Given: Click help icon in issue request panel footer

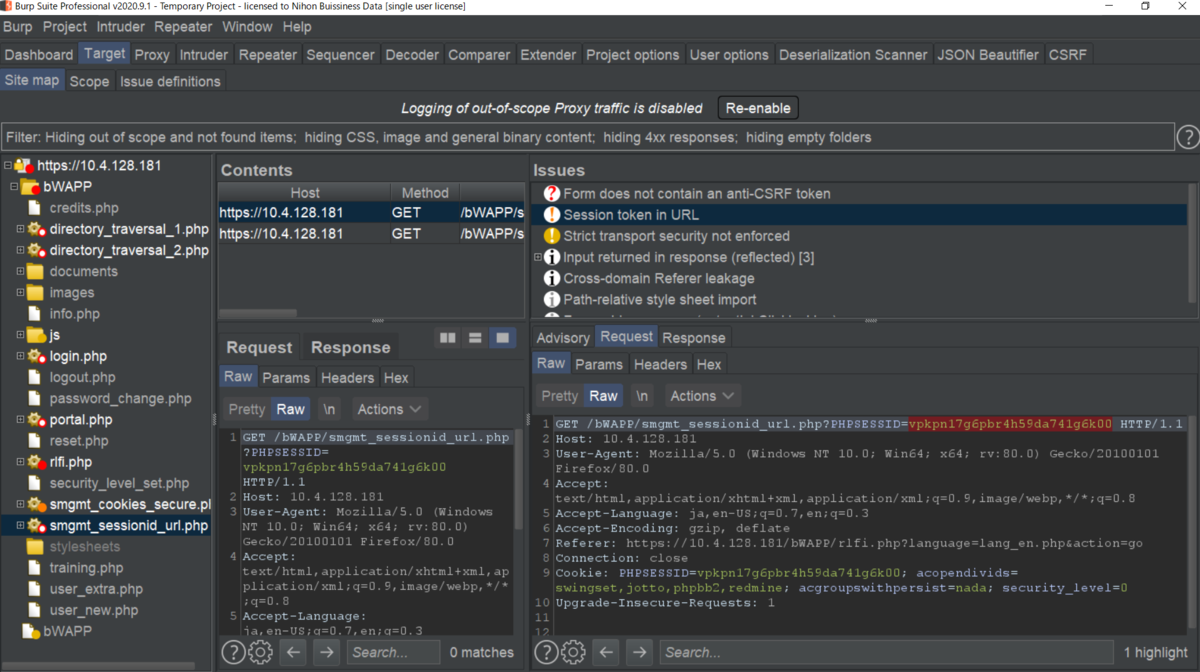Looking at the screenshot, I should pyautogui.click(x=546, y=652).
